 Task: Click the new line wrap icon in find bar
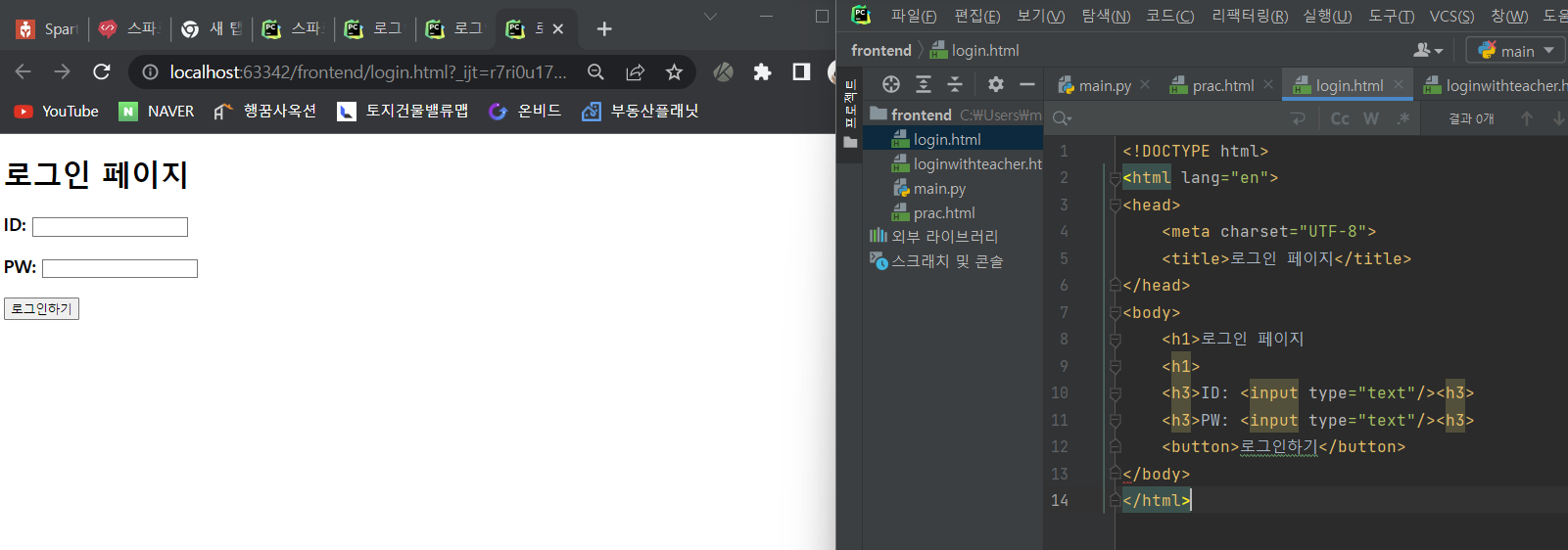pyautogui.click(x=1299, y=118)
